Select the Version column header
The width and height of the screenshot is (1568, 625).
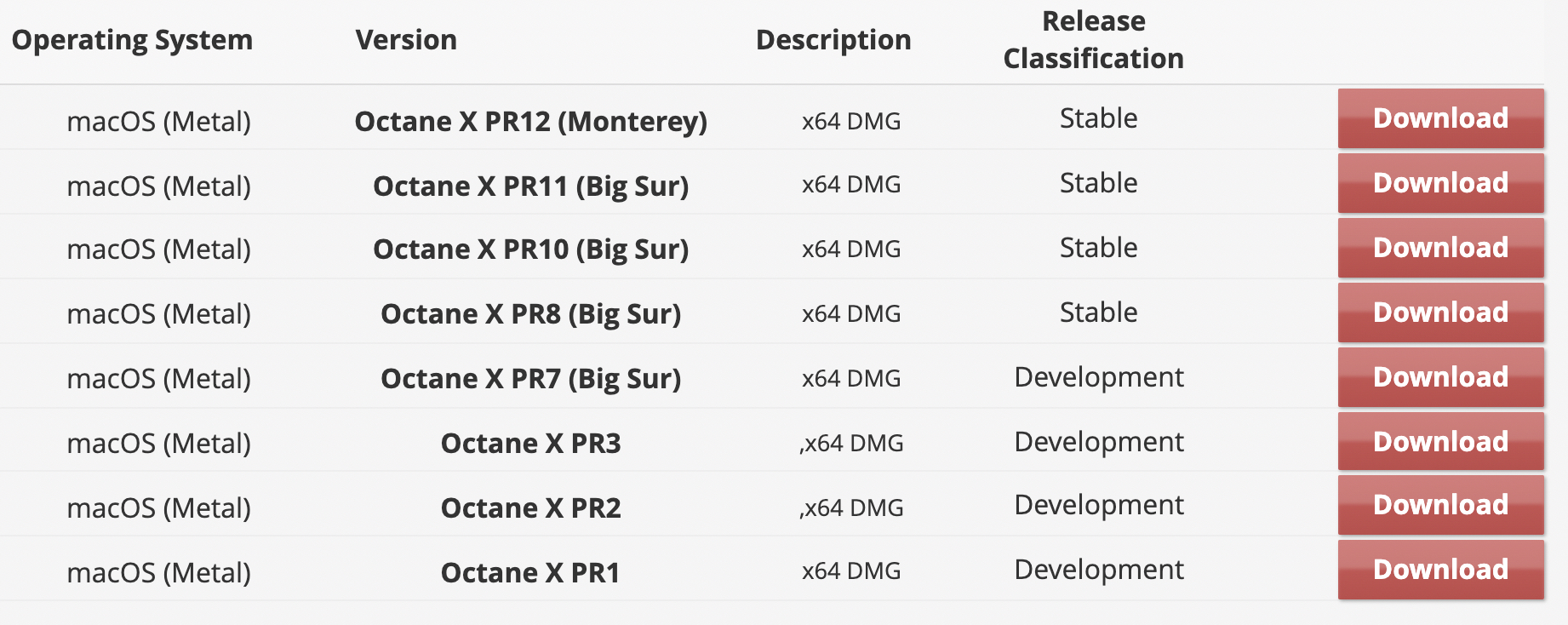point(406,40)
